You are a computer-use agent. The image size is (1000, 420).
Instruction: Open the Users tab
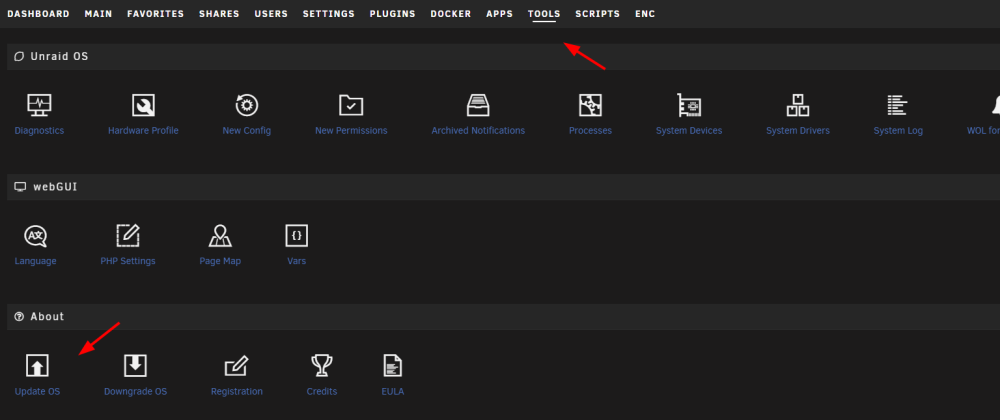tap(271, 14)
